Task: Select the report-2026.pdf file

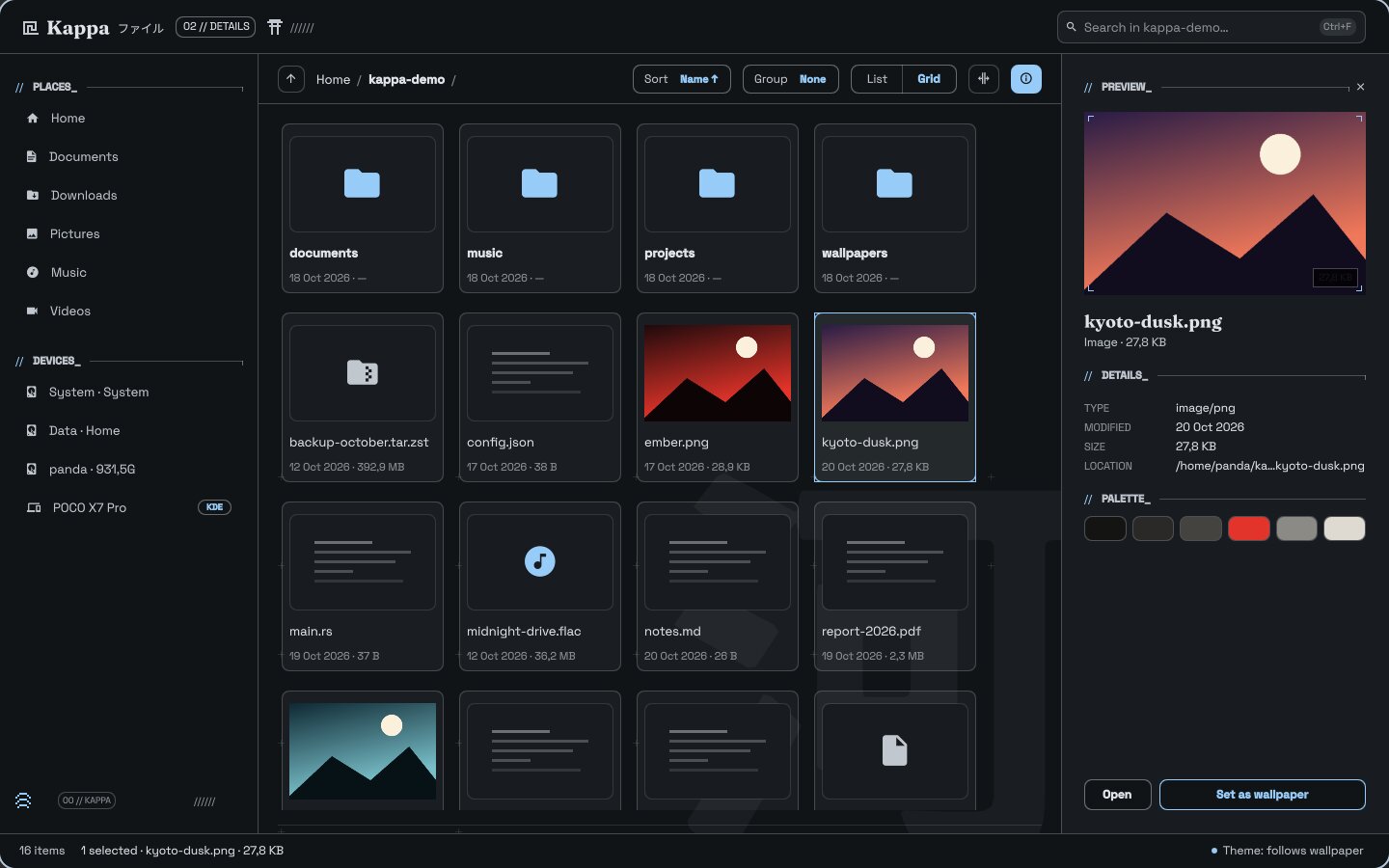Action: (x=895, y=586)
